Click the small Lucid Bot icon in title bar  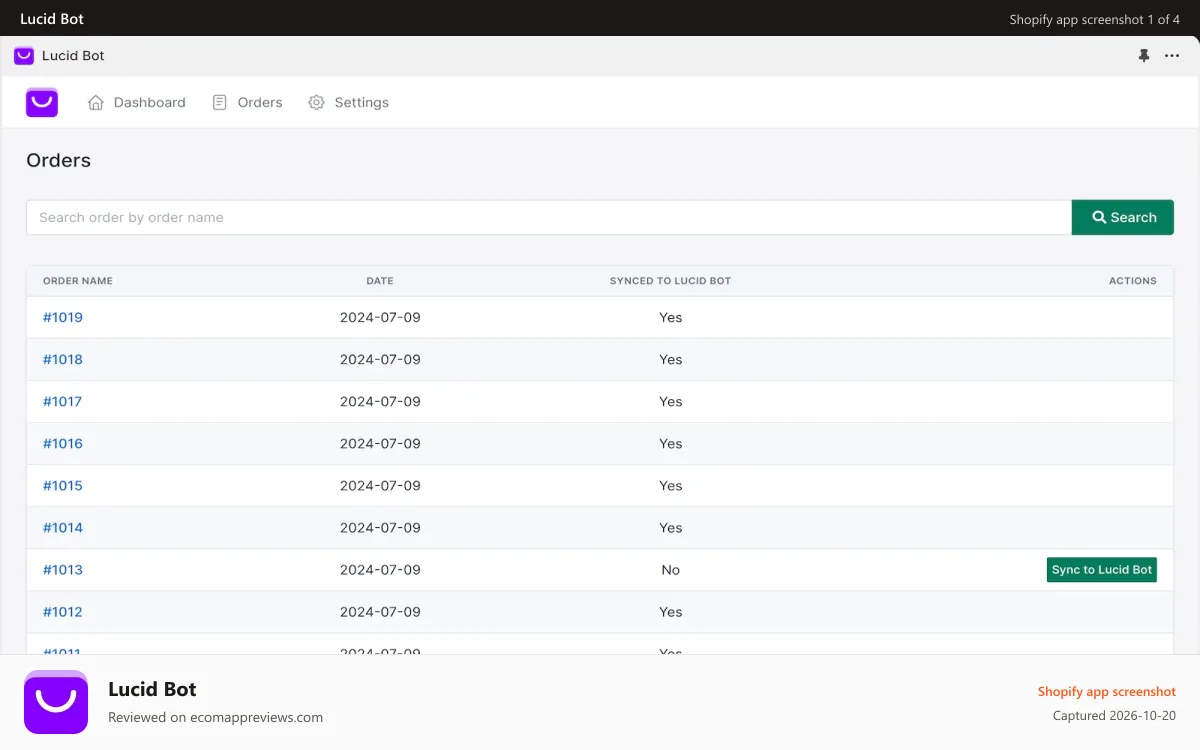pos(24,56)
